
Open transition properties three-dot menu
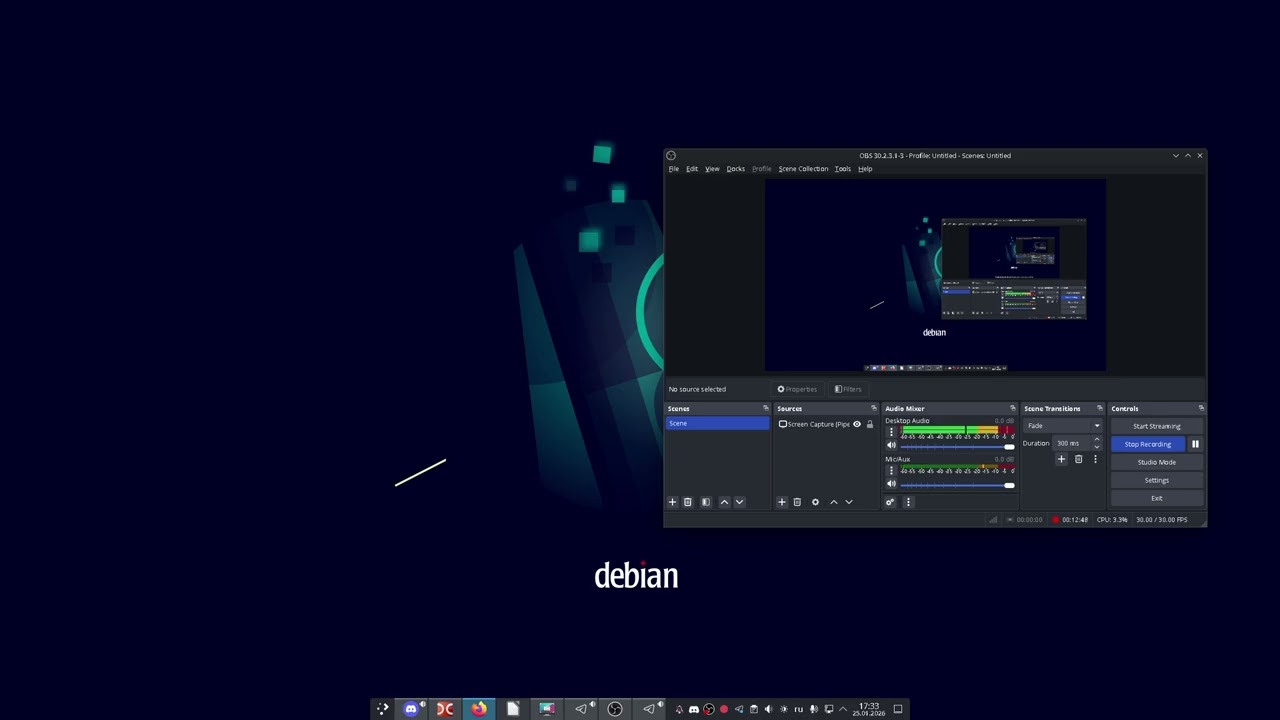(x=1095, y=459)
